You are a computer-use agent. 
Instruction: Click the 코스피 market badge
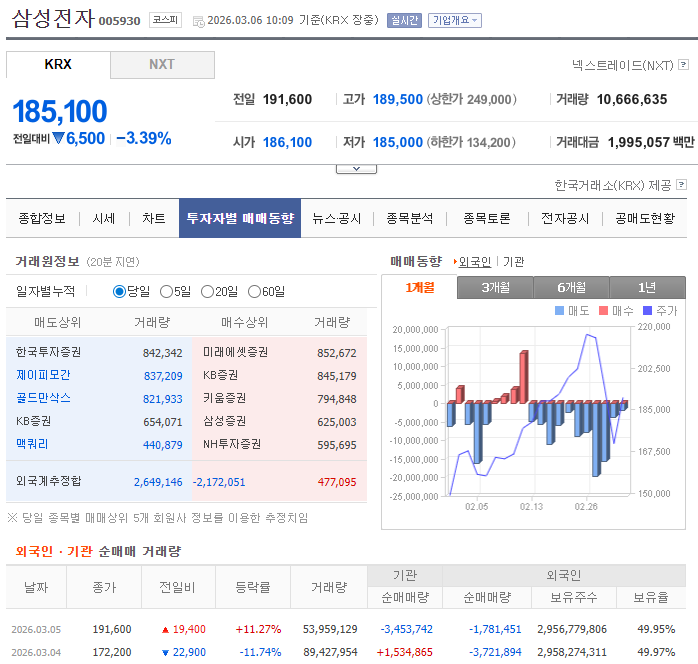(x=165, y=20)
